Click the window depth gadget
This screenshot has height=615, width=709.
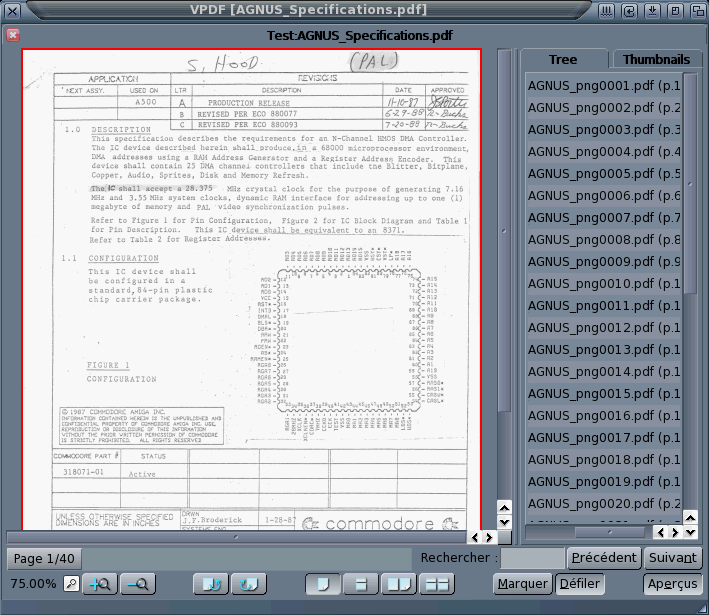pyautogui.click(x=698, y=10)
